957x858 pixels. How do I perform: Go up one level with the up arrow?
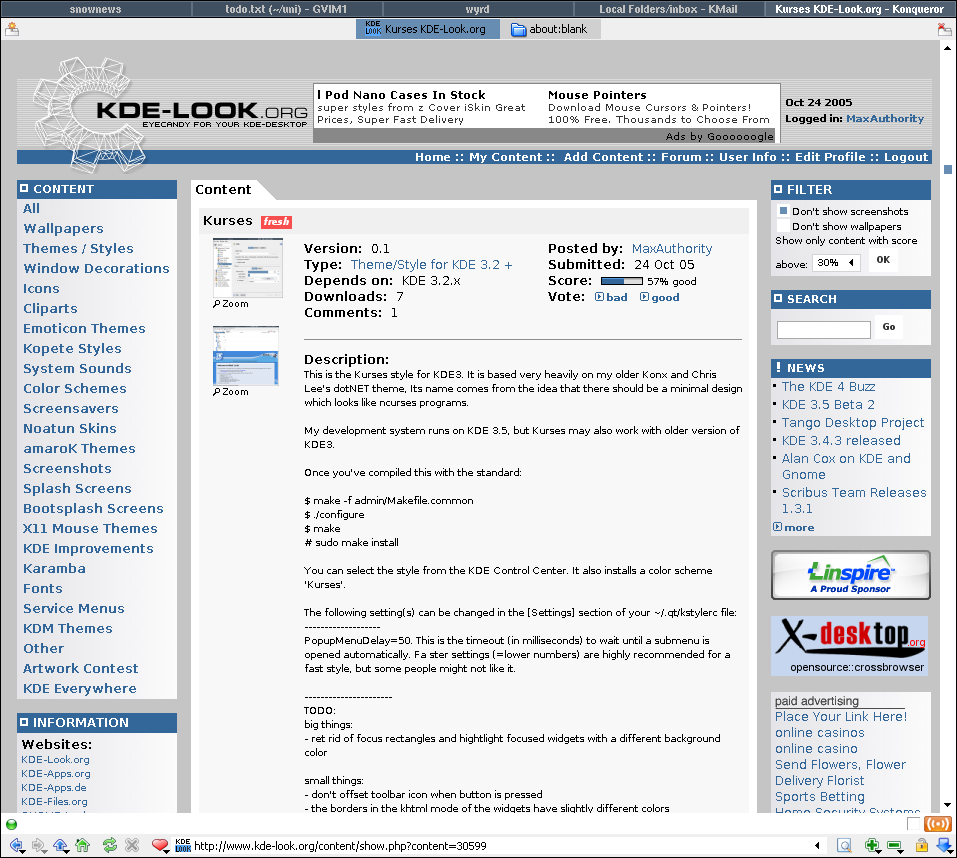pyautogui.click(x=60, y=846)
